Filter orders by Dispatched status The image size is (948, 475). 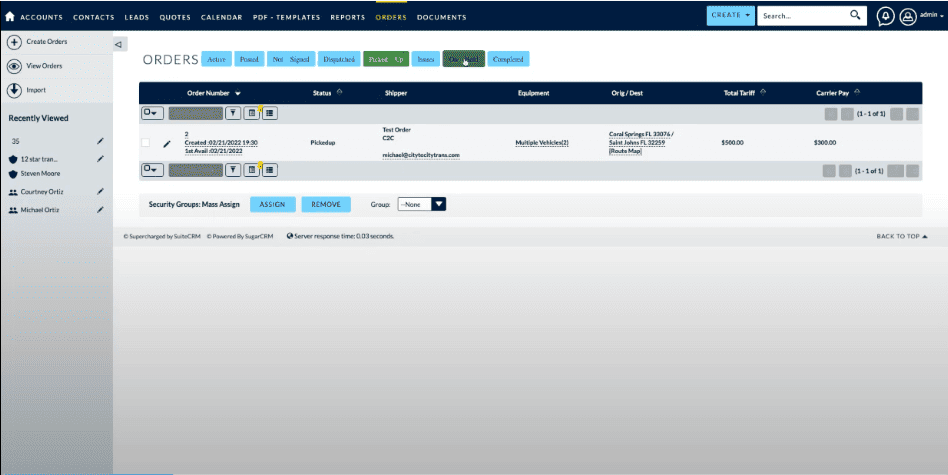click(x=339, y=59)
